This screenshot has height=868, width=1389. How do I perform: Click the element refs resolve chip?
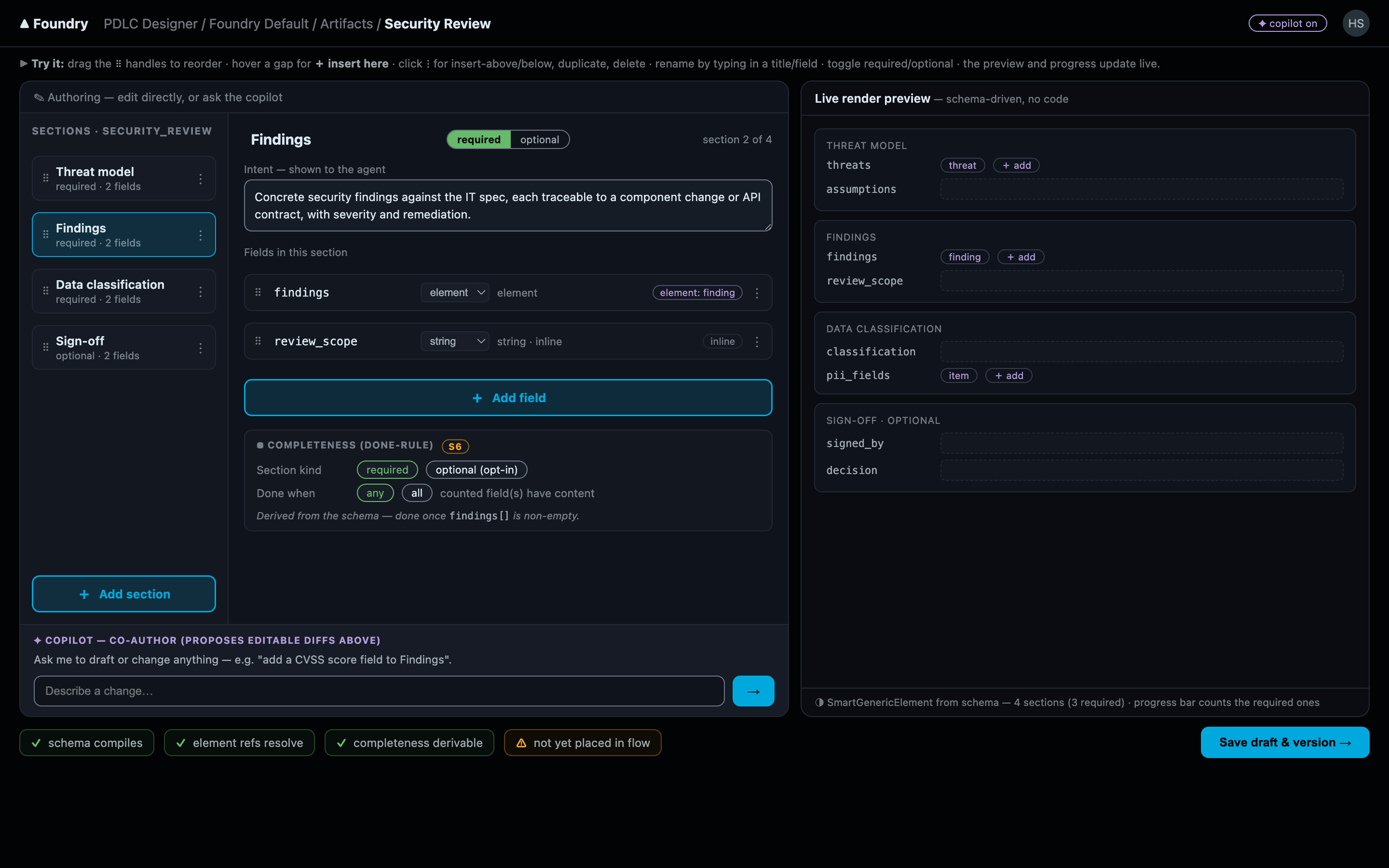pos(239,743)
